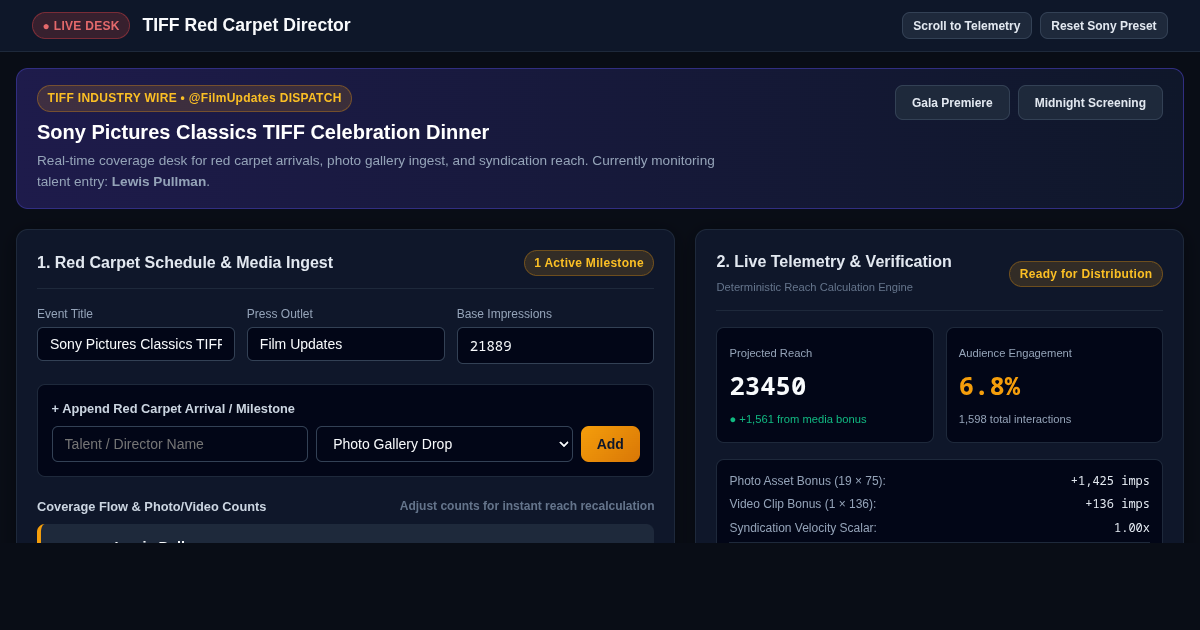Click the 'Sony Pictures Classics TIFF Celebration Dinner' heading

[x=263, y=132]
